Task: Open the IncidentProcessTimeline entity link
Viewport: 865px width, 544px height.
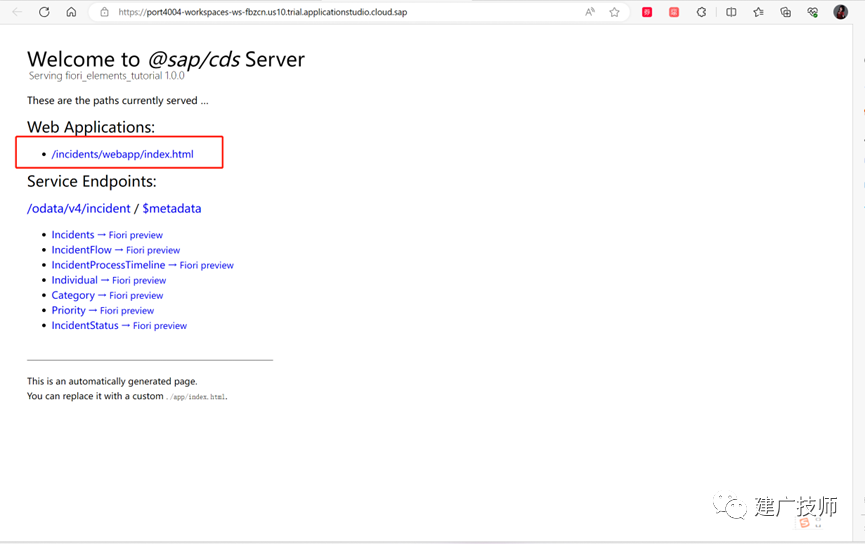Action: [x=108, y=265]
